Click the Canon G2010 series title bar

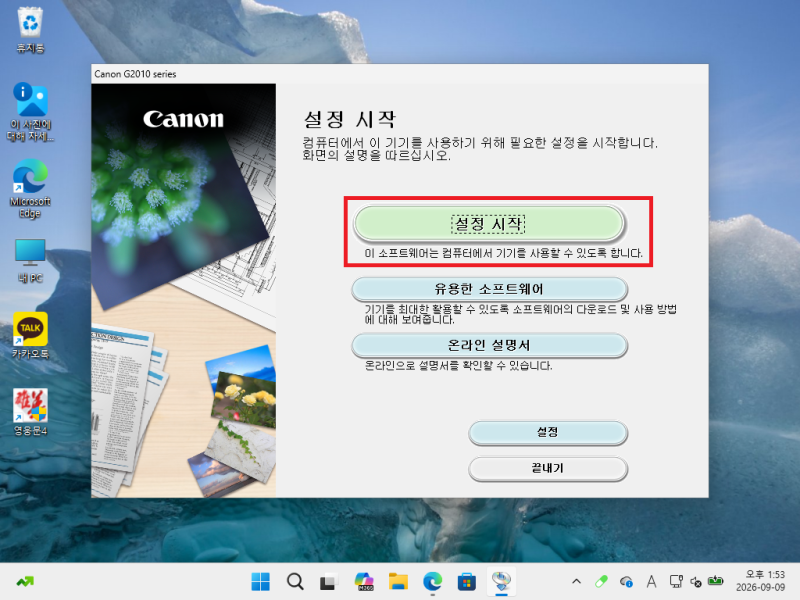[399, 74]
